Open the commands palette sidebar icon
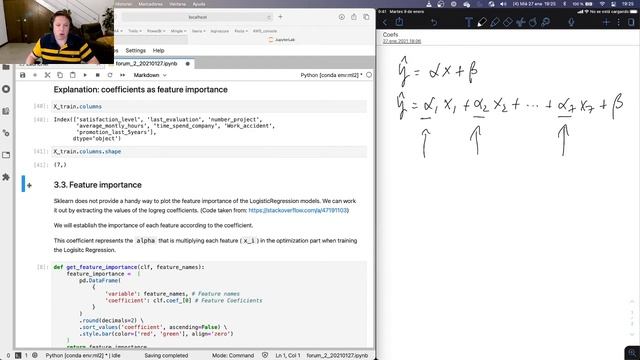Image resolution: width=640 pixels, height=360 pixels. click(6, 111)
